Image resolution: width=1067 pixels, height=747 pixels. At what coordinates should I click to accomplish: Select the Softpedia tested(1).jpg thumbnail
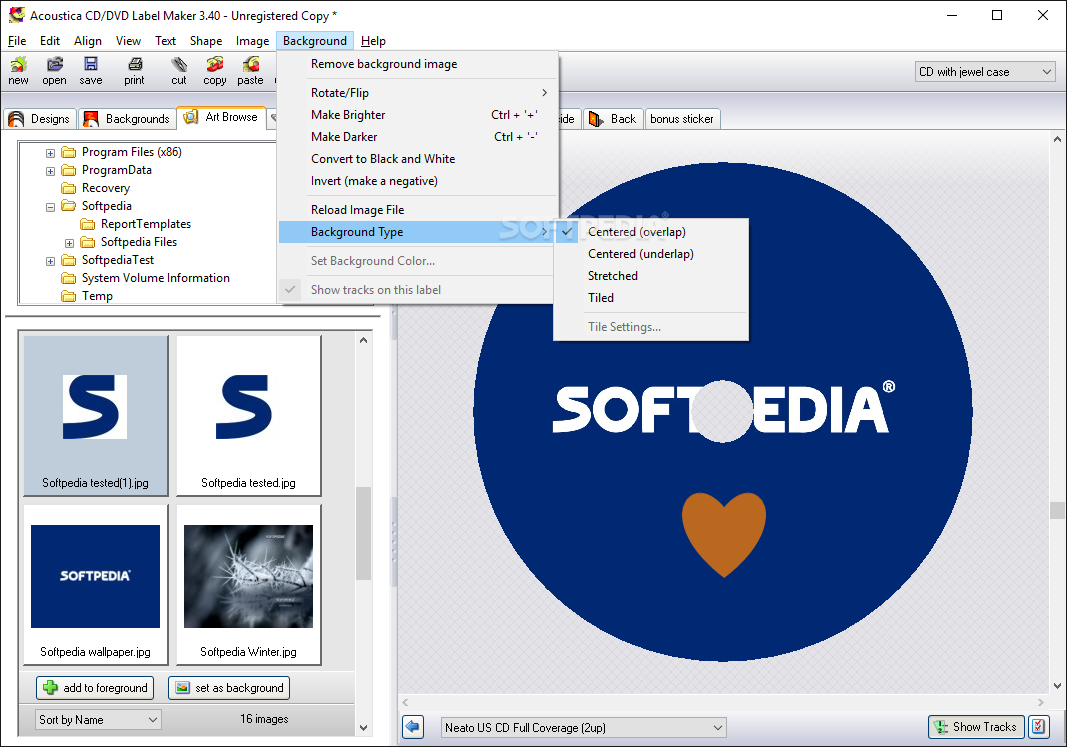95,414
